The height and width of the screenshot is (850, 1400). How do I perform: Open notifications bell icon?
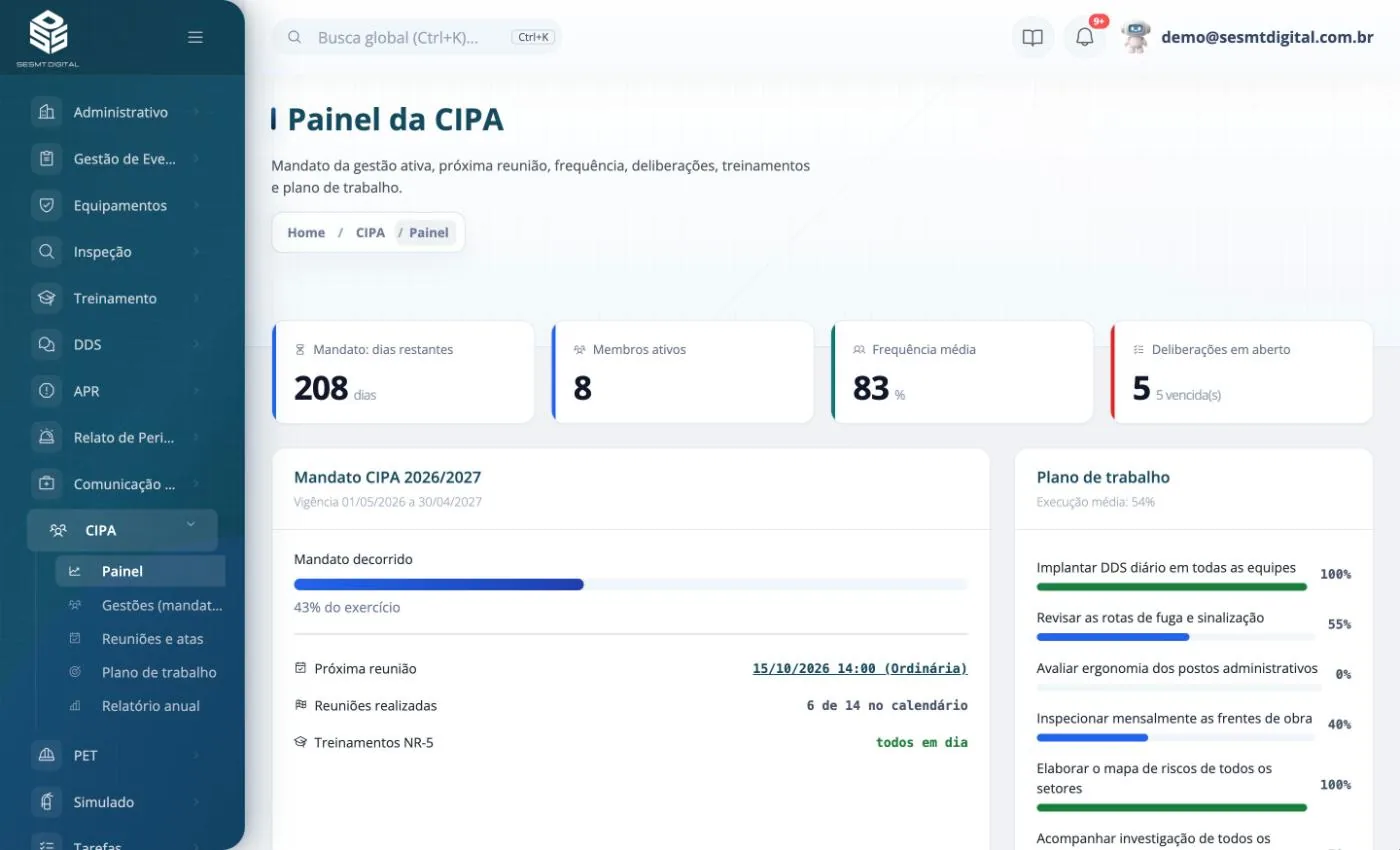point(1085,38)
